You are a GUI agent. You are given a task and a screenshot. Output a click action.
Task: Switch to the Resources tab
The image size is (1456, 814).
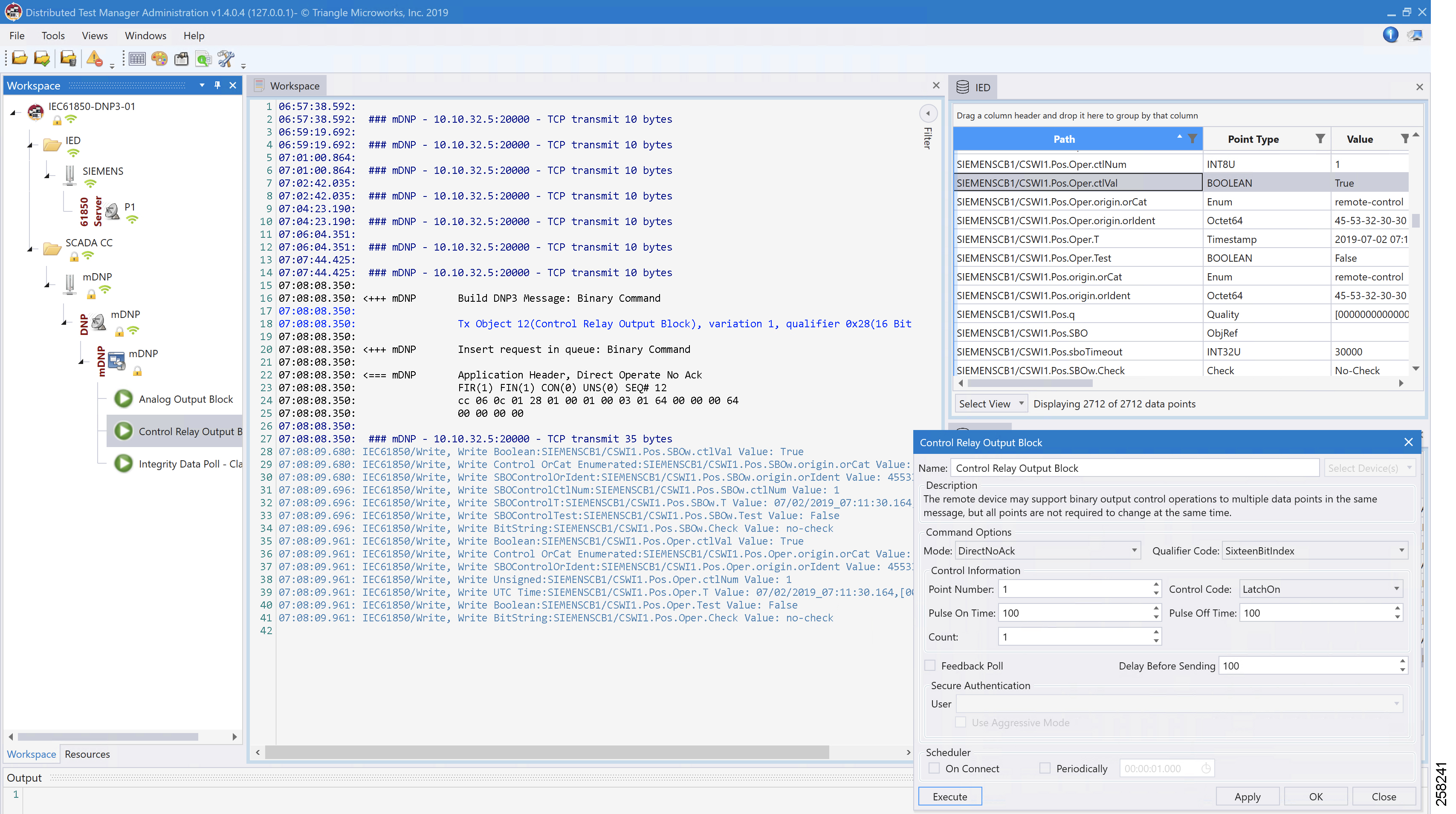pyautogui.click(x=87, y=754)
